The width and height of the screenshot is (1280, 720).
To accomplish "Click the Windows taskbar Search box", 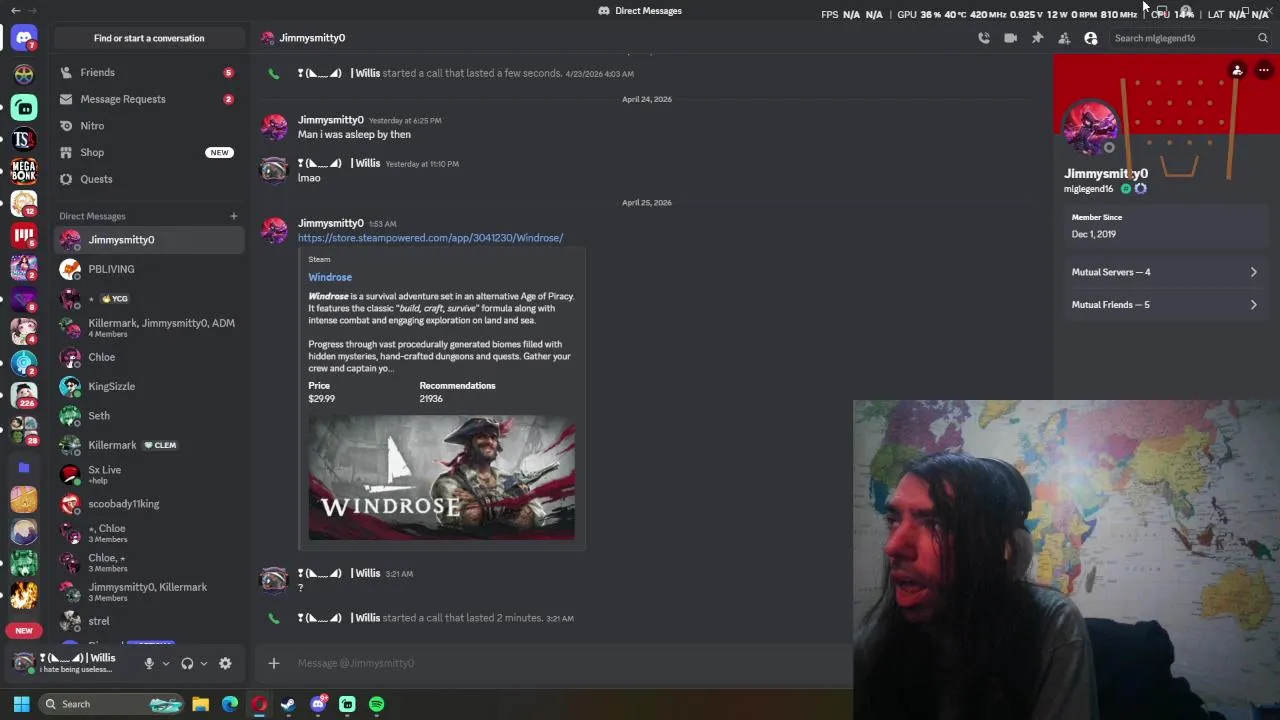I will coord(112,704).
